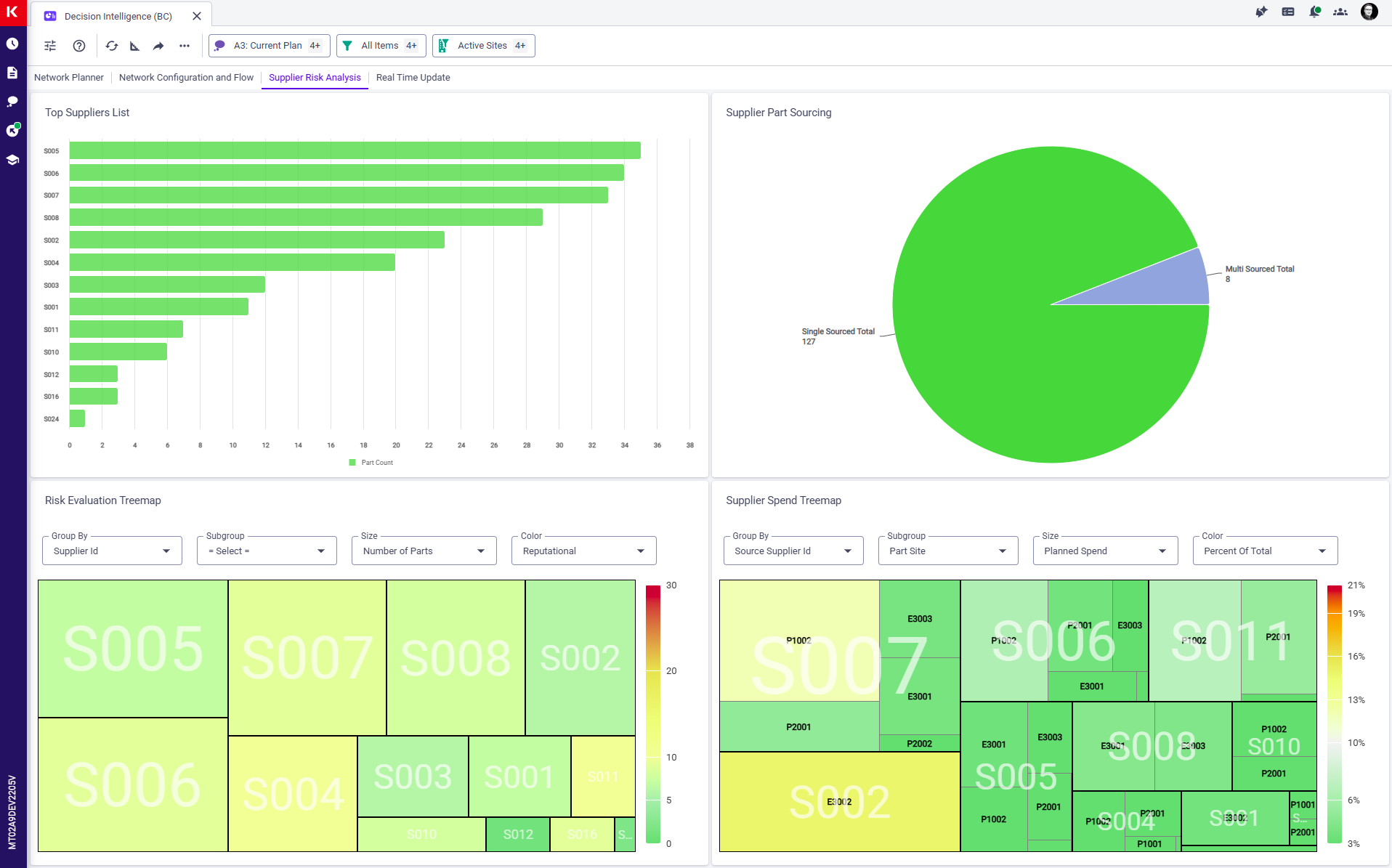Open the filter settings sliders icon
The image size is (1392, 868).
pos(50,46)
